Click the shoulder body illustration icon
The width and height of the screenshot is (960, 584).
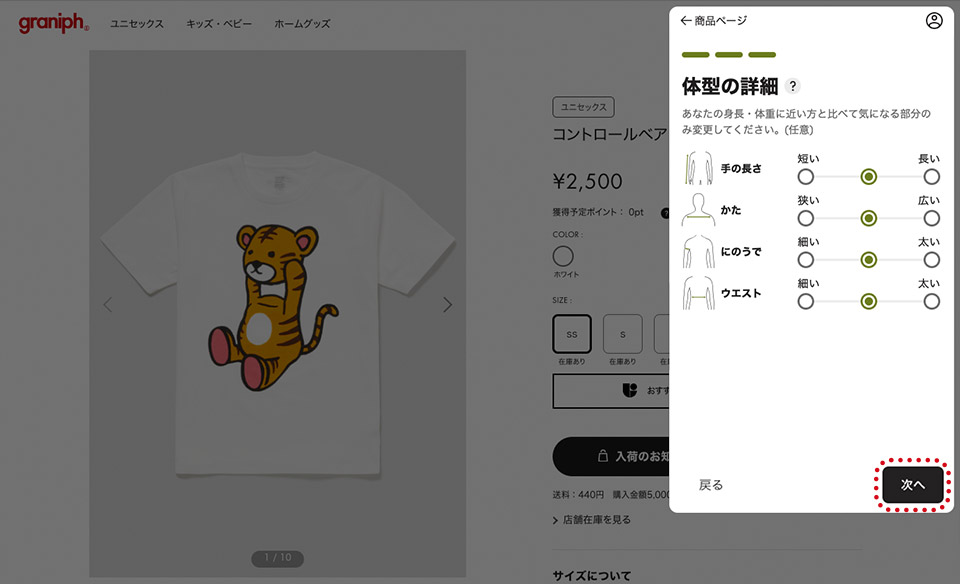click(699, 210)
